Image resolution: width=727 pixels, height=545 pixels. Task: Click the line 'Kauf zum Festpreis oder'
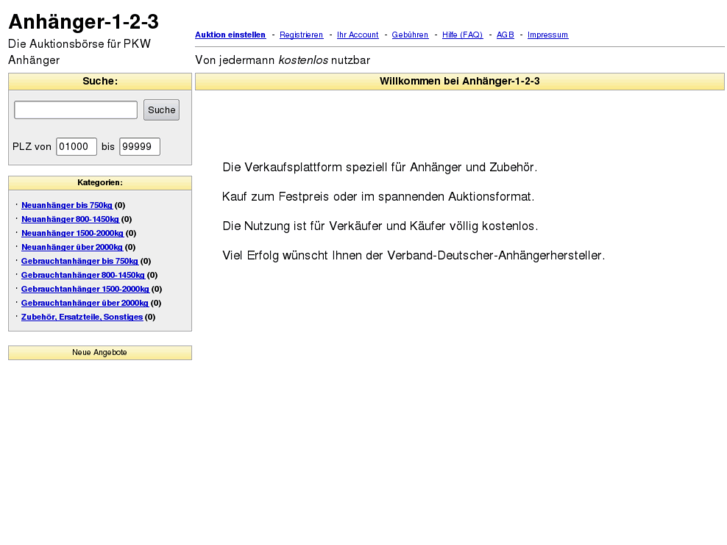coord(378,197)
